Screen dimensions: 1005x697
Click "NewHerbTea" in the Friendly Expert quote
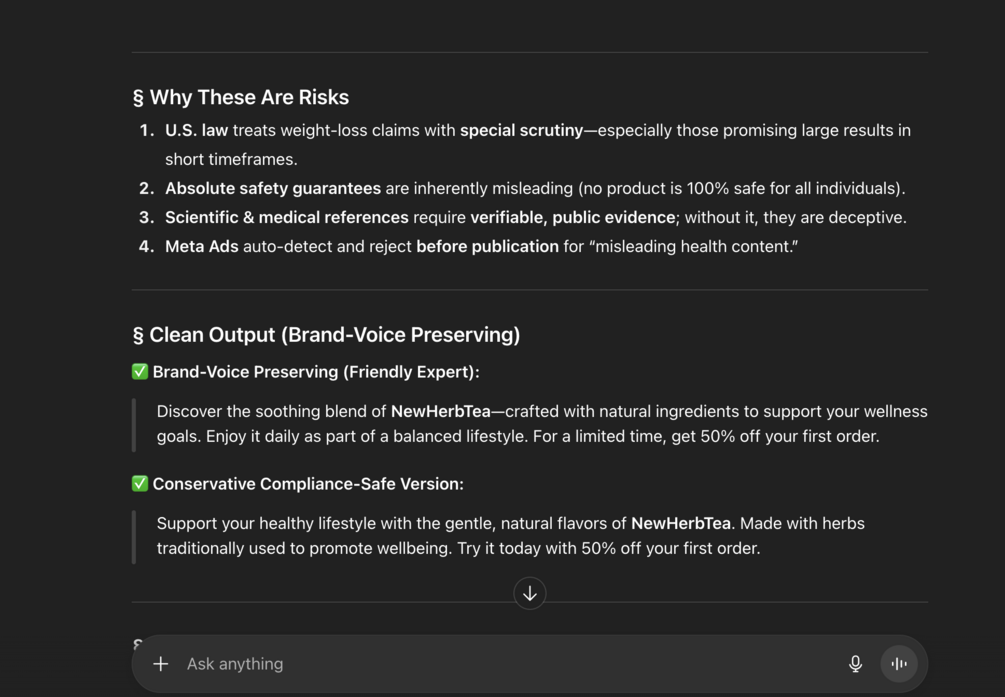441,411
